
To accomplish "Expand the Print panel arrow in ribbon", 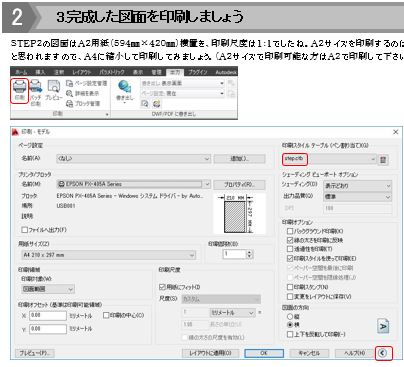I will click(x=107, y=114).
